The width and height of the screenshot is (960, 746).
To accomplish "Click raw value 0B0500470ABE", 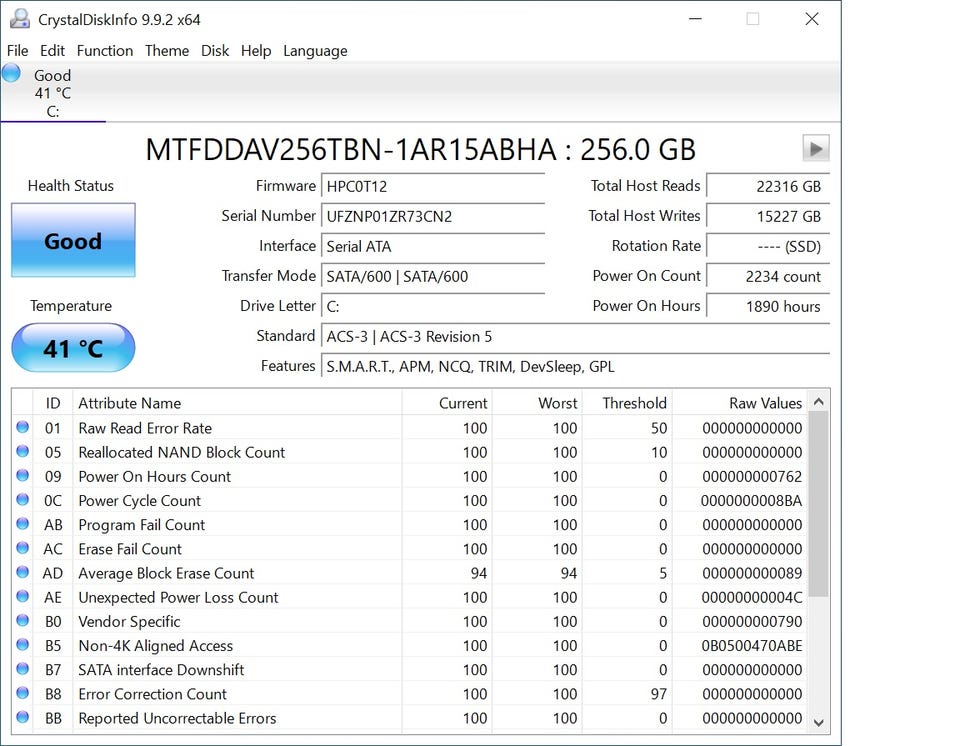I will point(752,646).
